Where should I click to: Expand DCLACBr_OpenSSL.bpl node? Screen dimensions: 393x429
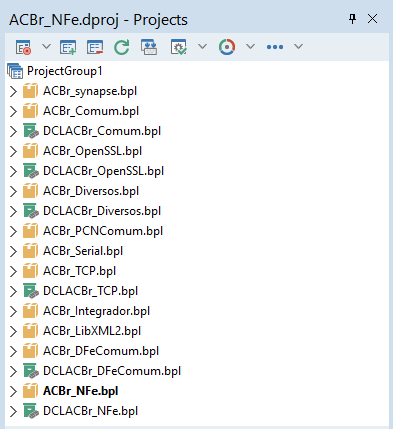[13, 171]
